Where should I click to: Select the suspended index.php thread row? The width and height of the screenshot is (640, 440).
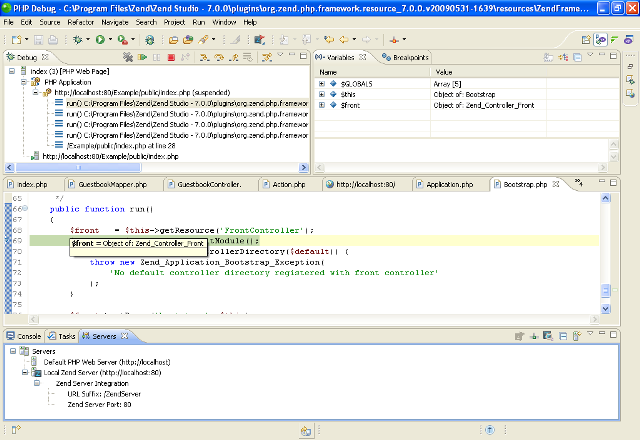coord(142,93)
